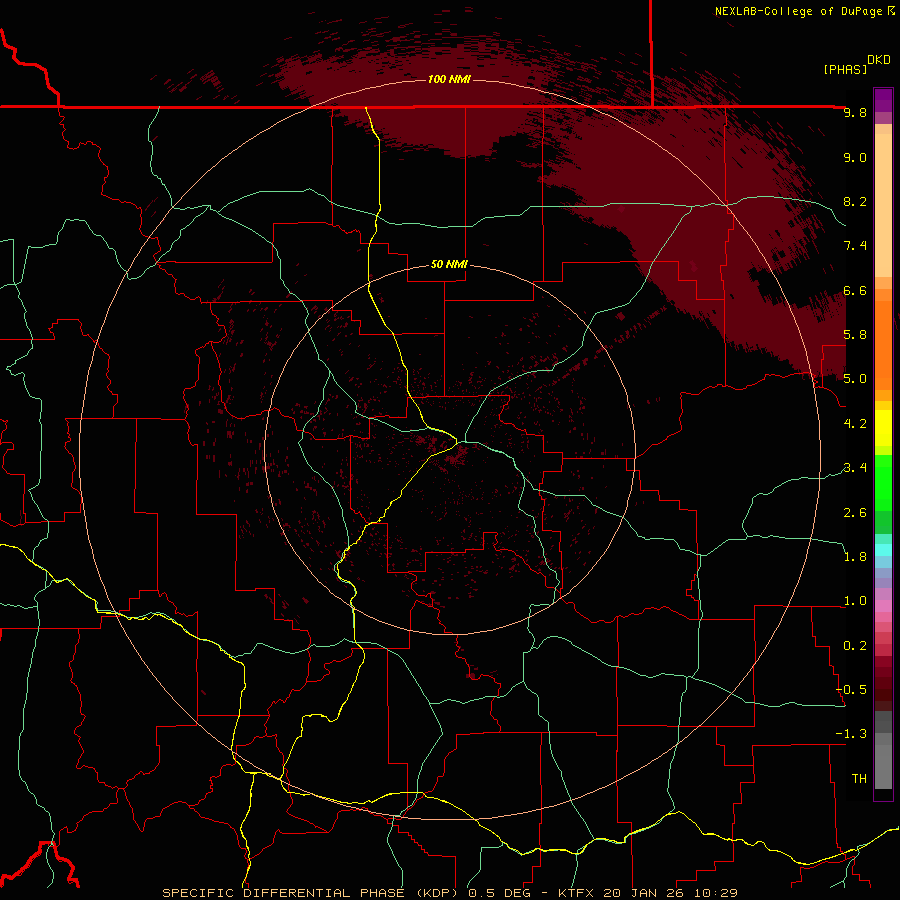Click the 0.2 legend value
Viewport: 900px width, 900px height.
pos(855,645)
